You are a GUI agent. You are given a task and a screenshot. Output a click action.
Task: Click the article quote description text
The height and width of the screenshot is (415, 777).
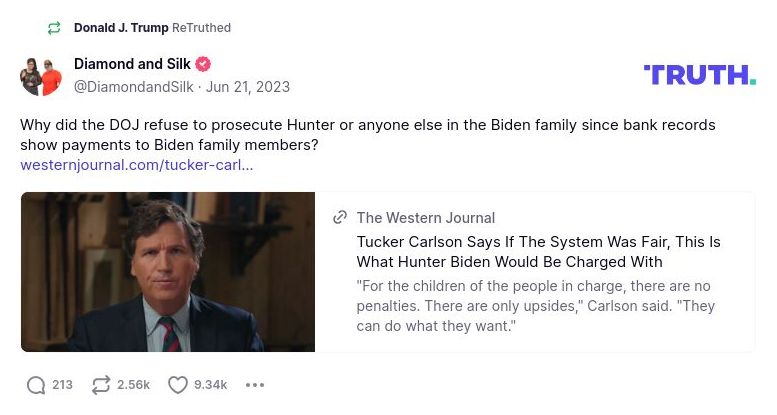coord(535,306)
